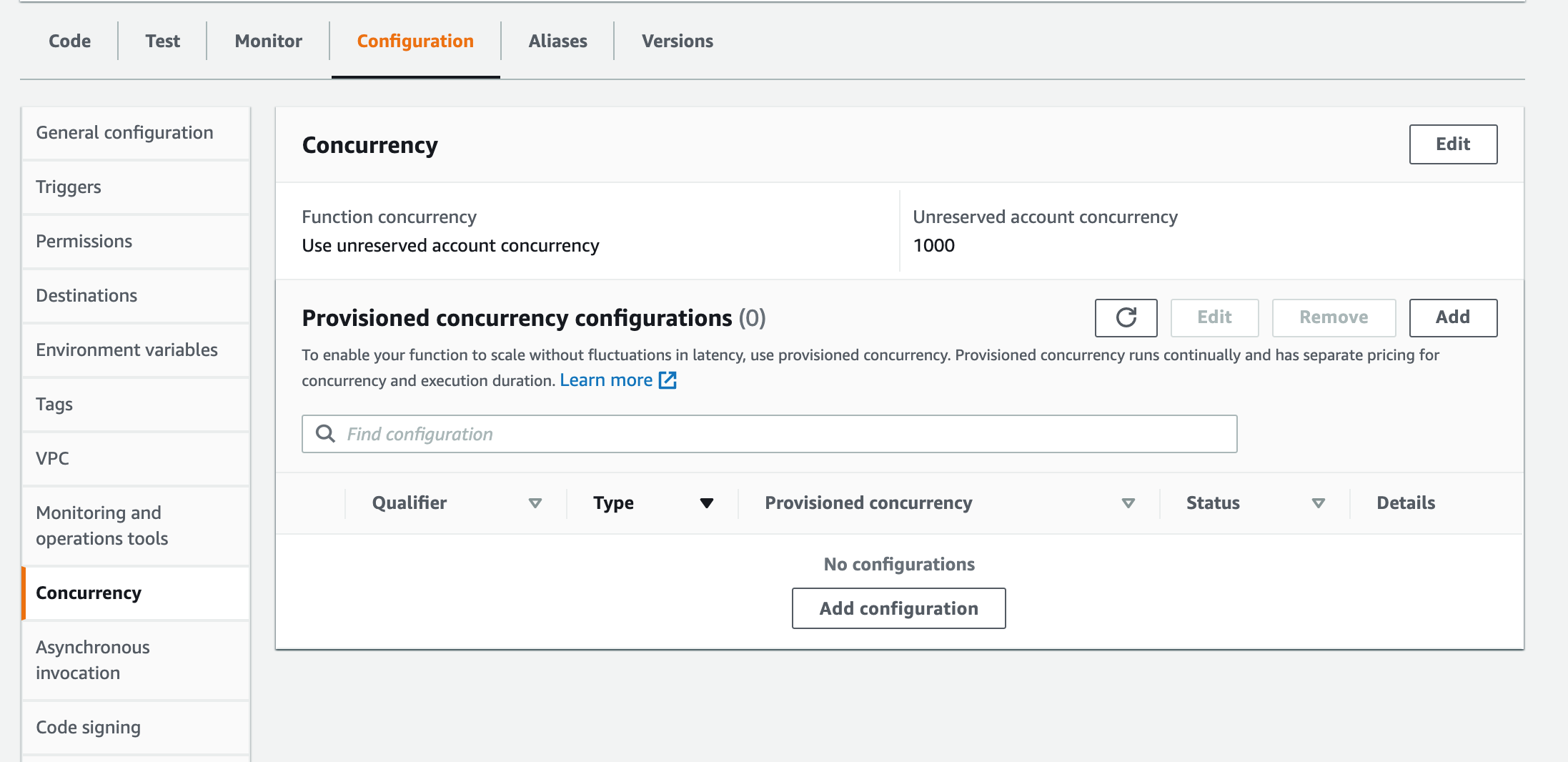Sort the Qualifier column

tap(535, 503)
